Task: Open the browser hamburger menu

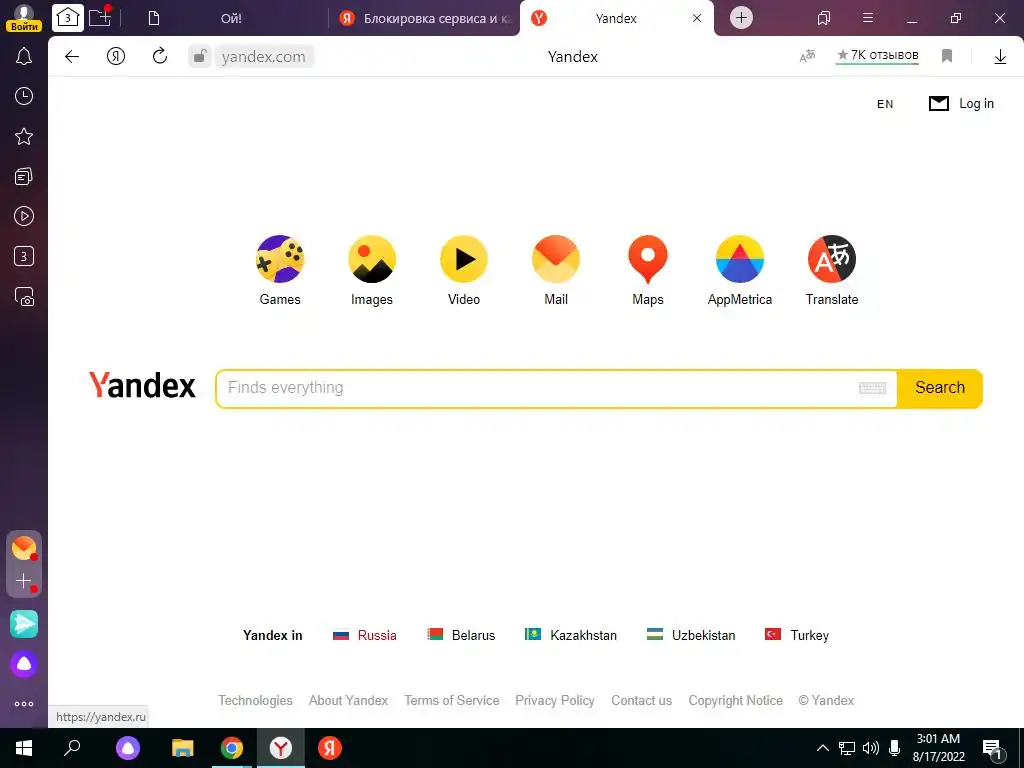Action: (x=868, y=18)
